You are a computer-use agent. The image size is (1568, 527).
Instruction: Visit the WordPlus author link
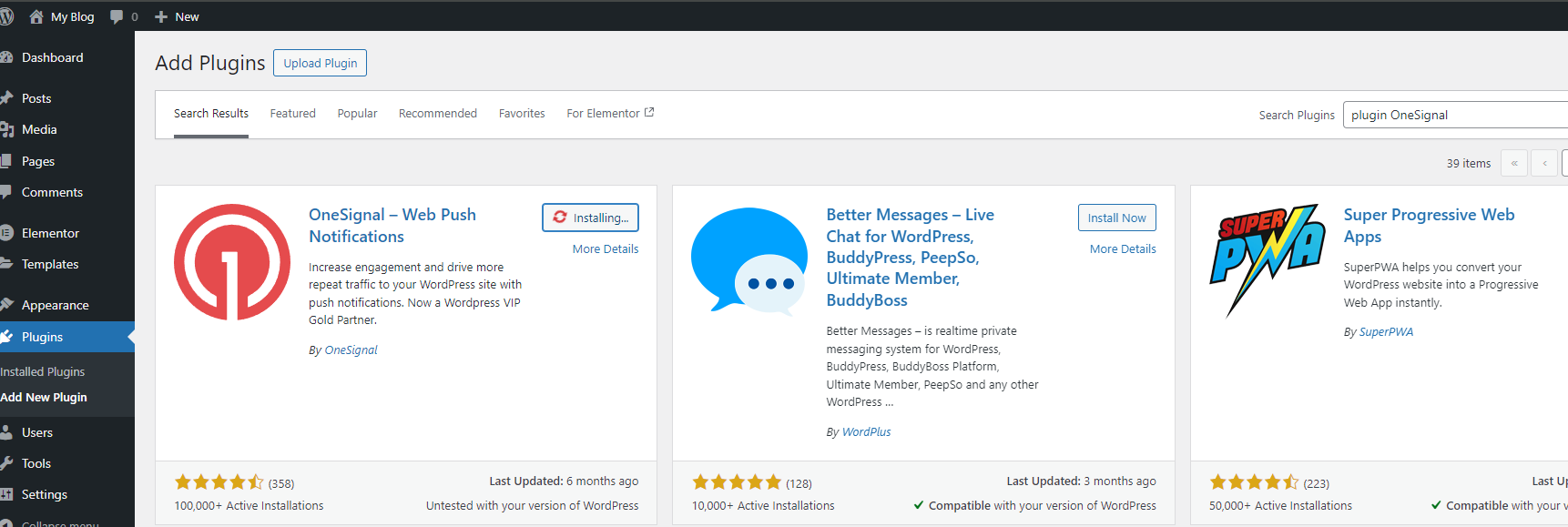[x=867, y=431]
